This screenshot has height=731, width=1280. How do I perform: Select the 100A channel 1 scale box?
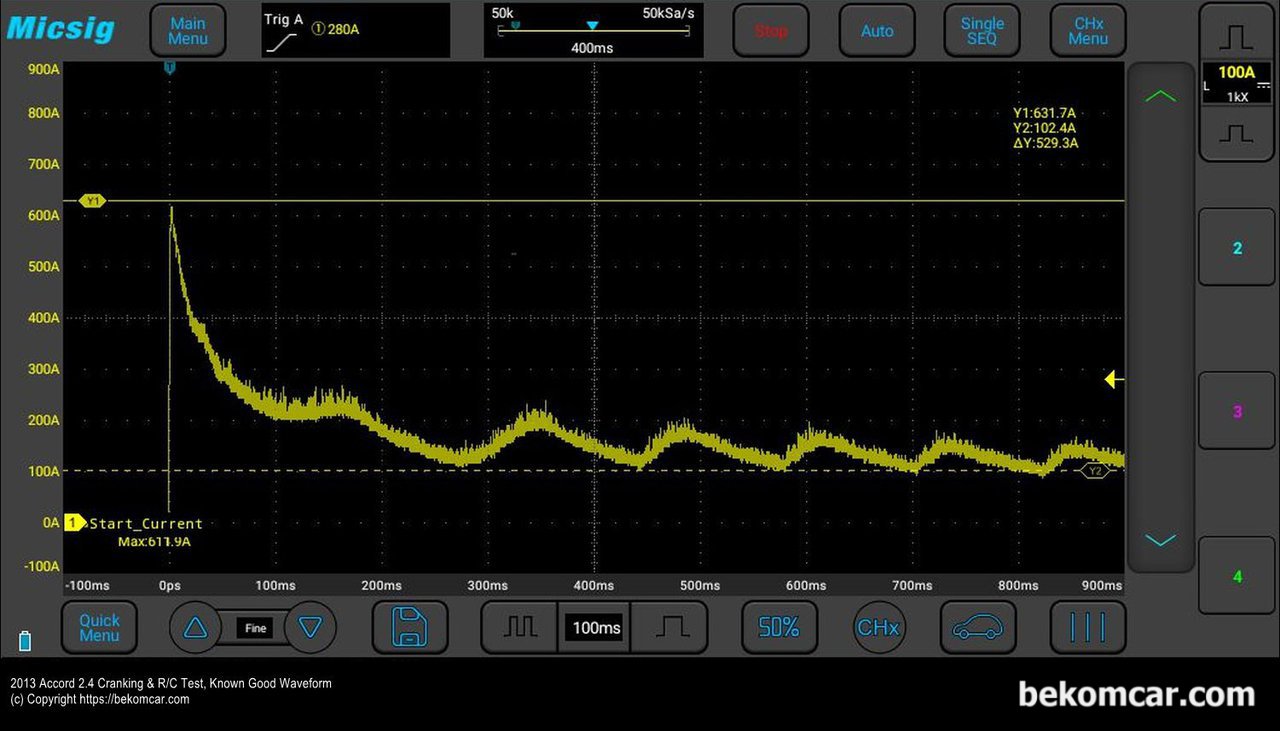pos(1237,84)
